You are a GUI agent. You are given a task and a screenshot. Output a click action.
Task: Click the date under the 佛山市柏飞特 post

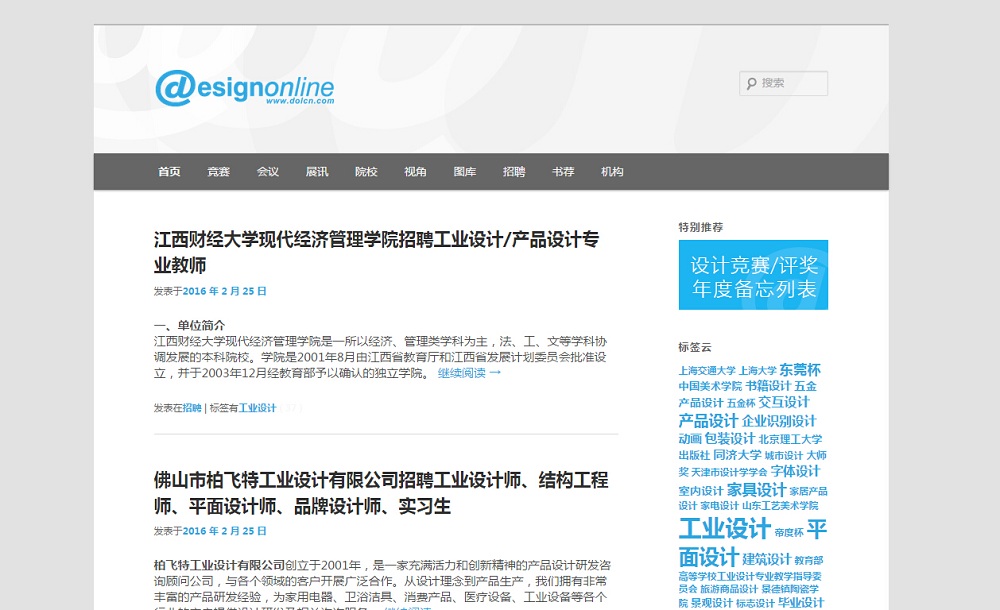(x=224, y=531)
